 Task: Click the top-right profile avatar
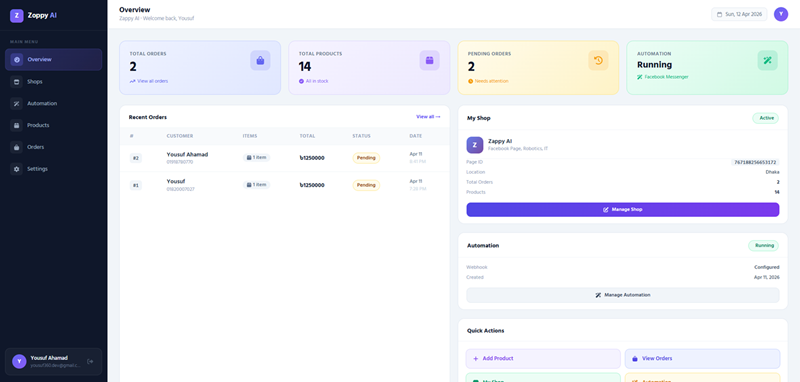click(781, 14)
